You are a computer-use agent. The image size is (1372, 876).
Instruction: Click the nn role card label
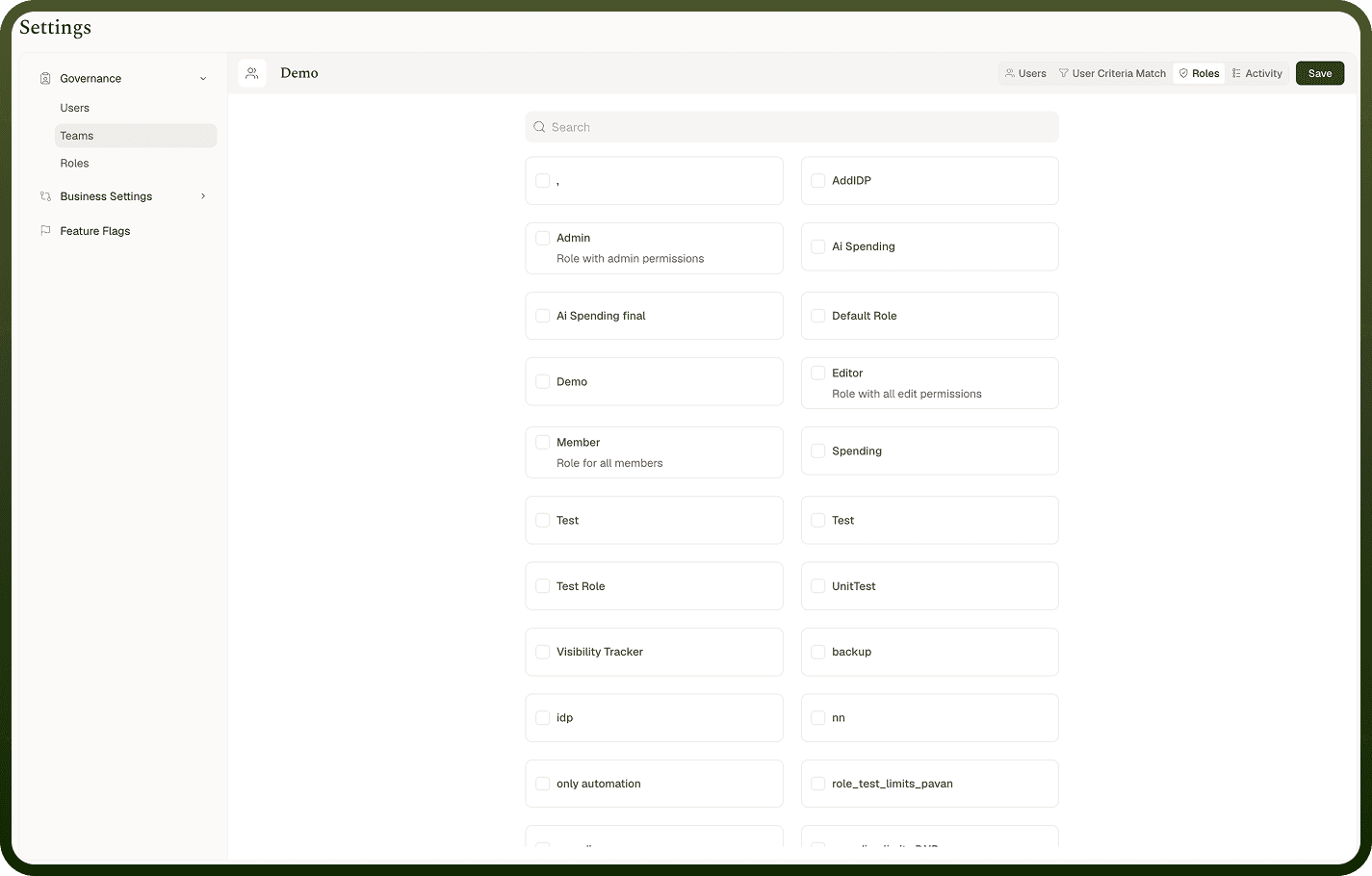839,718
